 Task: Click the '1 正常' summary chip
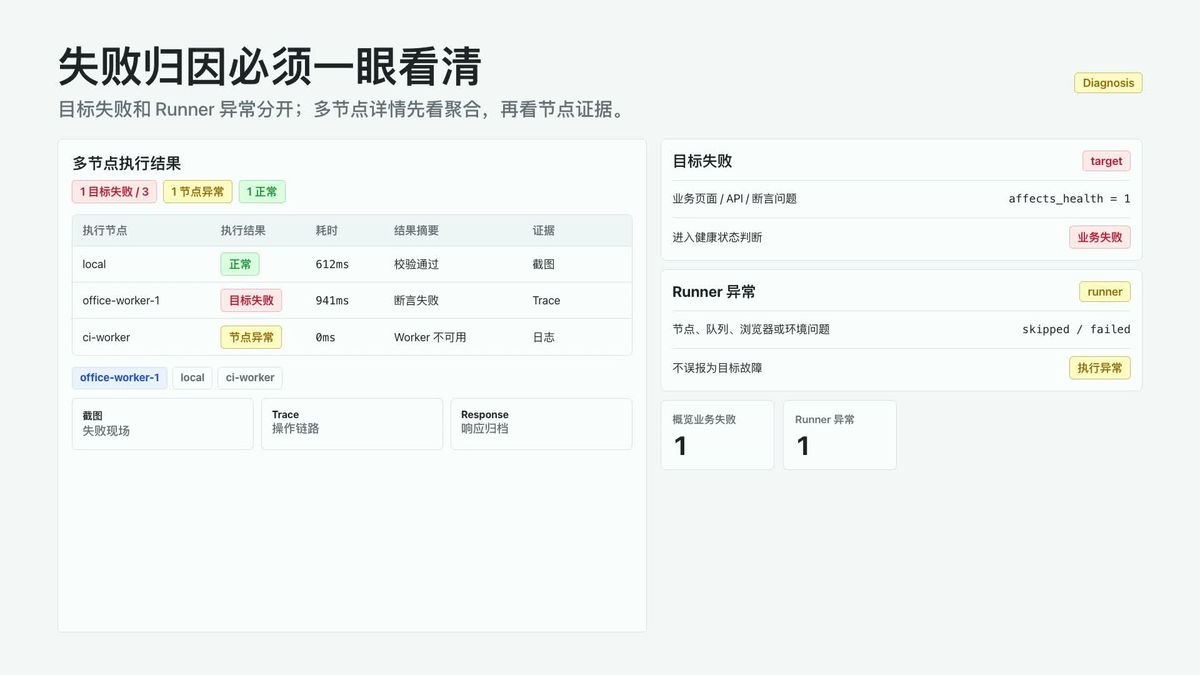point(262,191)
